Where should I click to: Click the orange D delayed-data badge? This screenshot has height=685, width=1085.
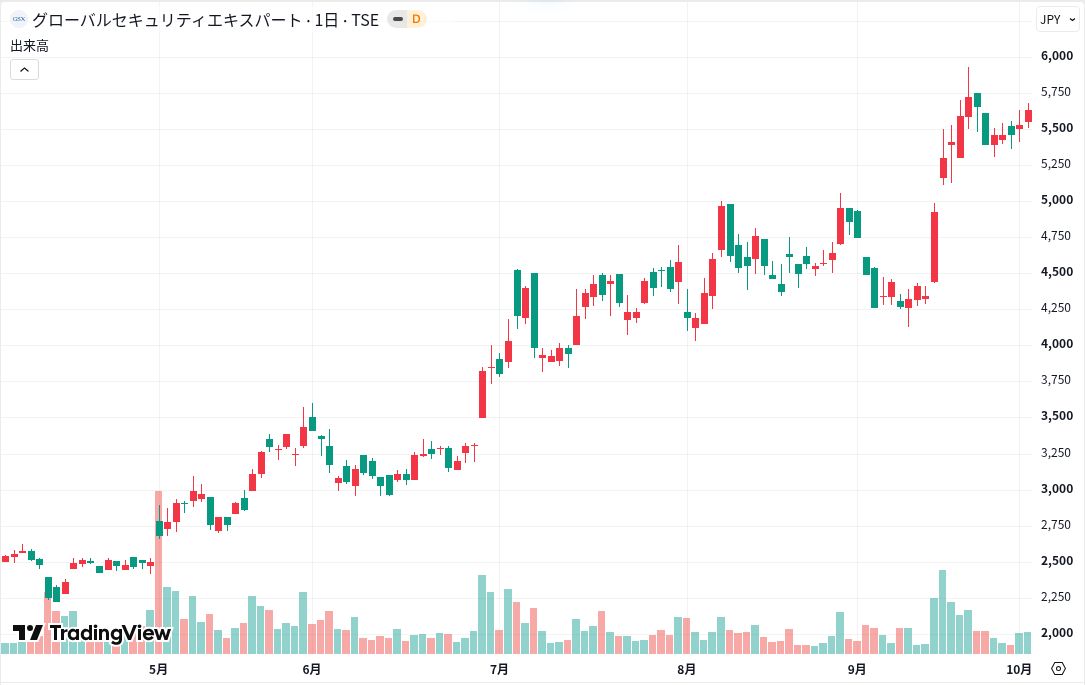coord(416,19)
